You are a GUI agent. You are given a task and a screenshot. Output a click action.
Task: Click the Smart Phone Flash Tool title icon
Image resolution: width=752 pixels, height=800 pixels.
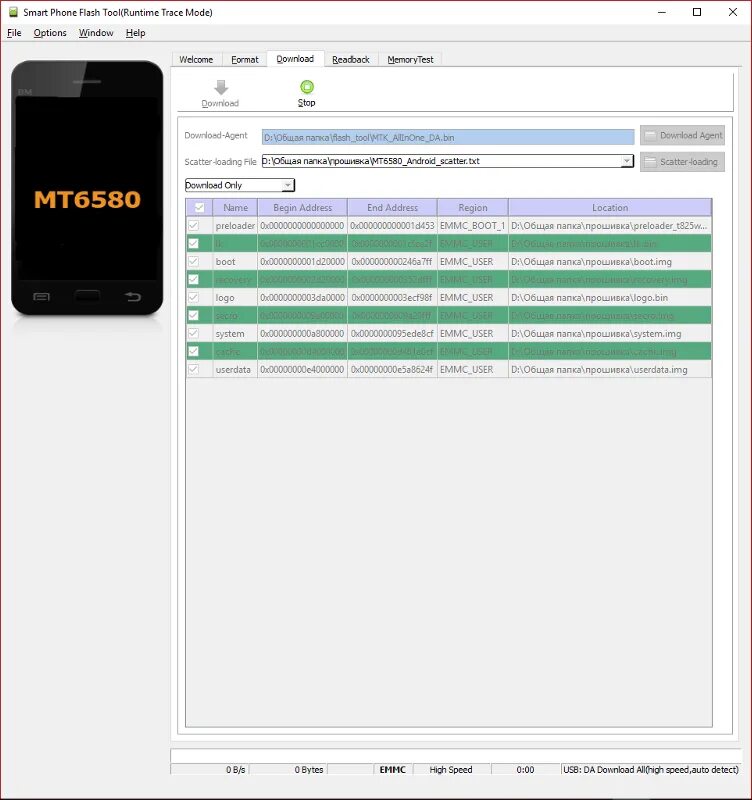pos(13,12)
